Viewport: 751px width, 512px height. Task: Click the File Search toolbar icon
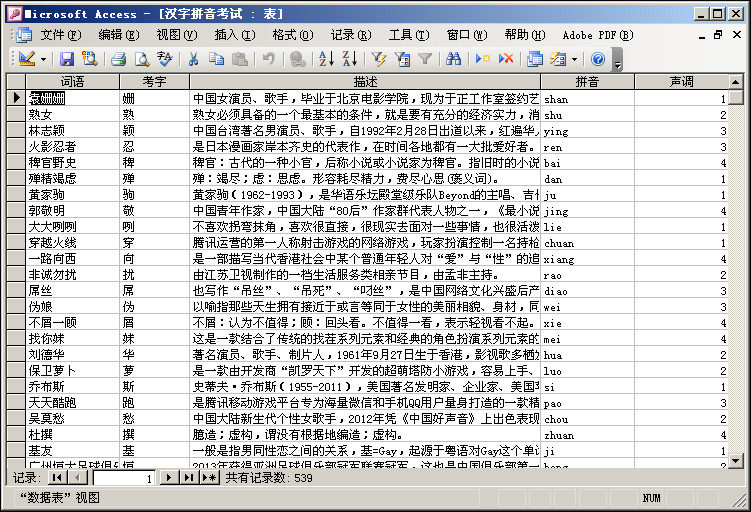point(89,59)
